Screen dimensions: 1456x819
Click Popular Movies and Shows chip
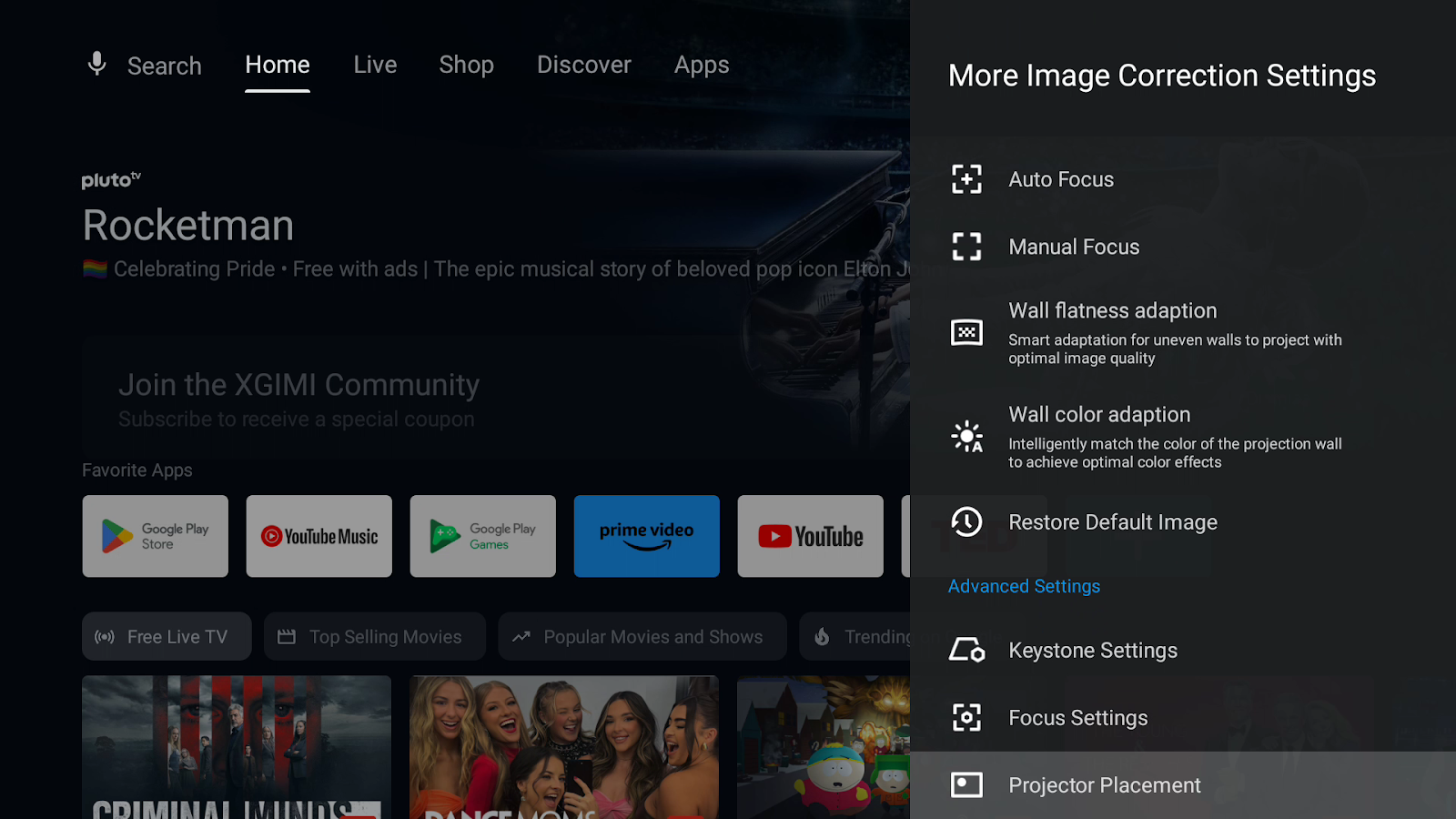pyautogui.click(x=642, y=637)
